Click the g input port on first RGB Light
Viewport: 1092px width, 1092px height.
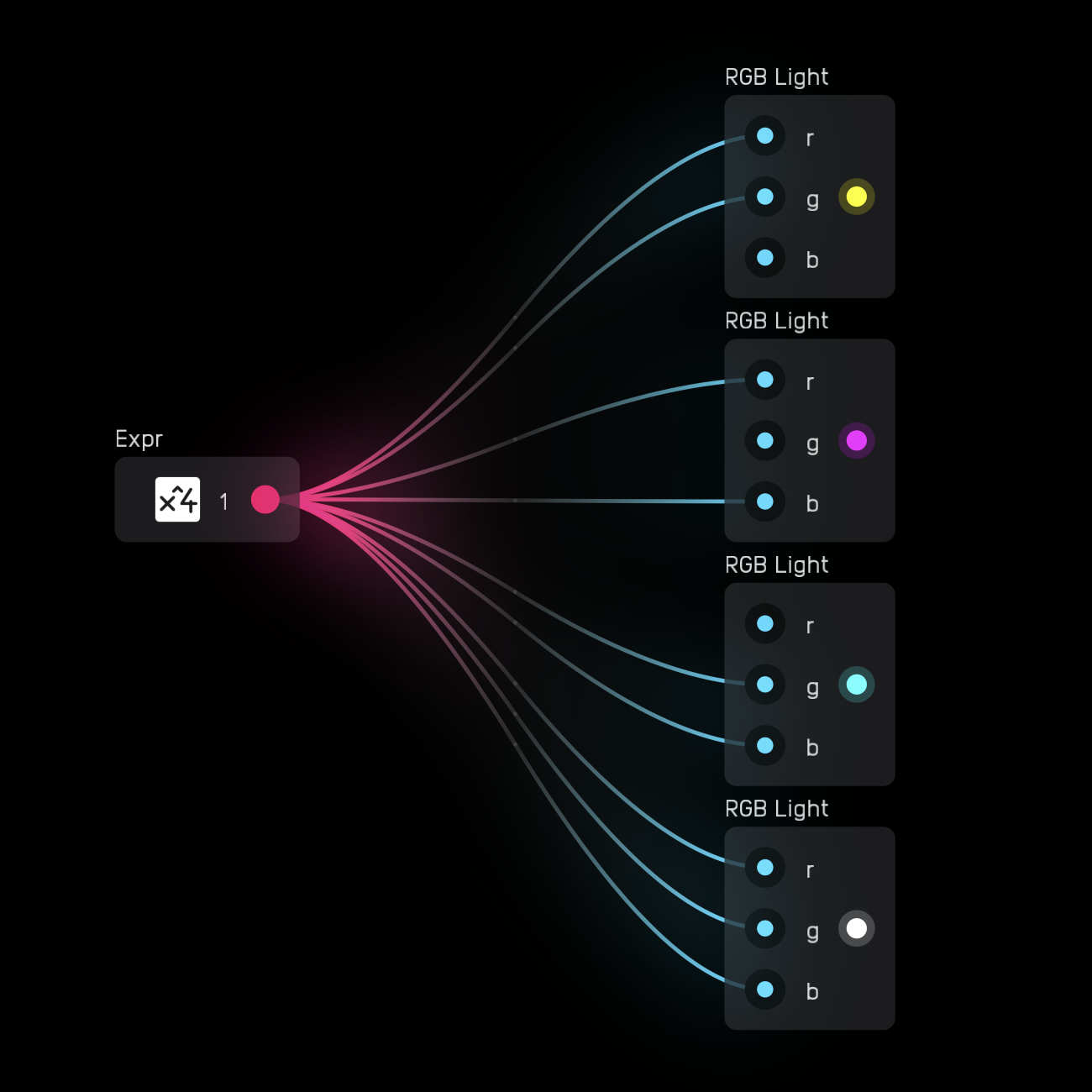click(x=764, y=197)
